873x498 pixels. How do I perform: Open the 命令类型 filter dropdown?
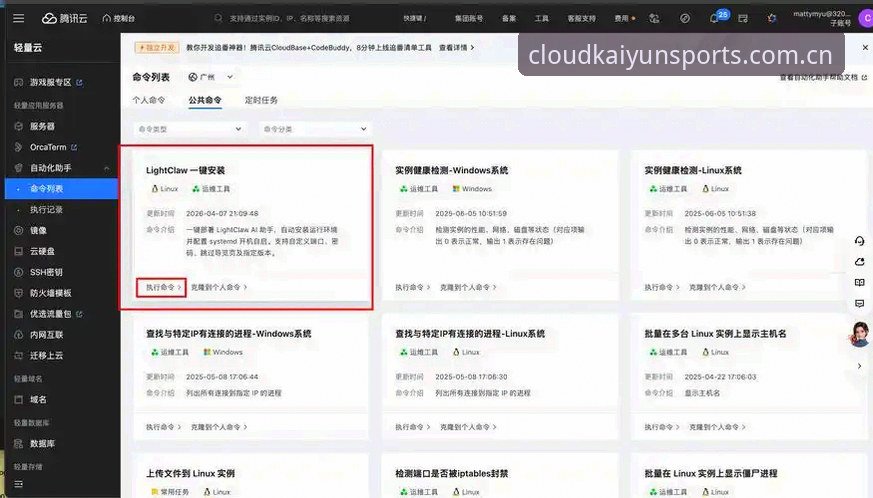(190, 129)
